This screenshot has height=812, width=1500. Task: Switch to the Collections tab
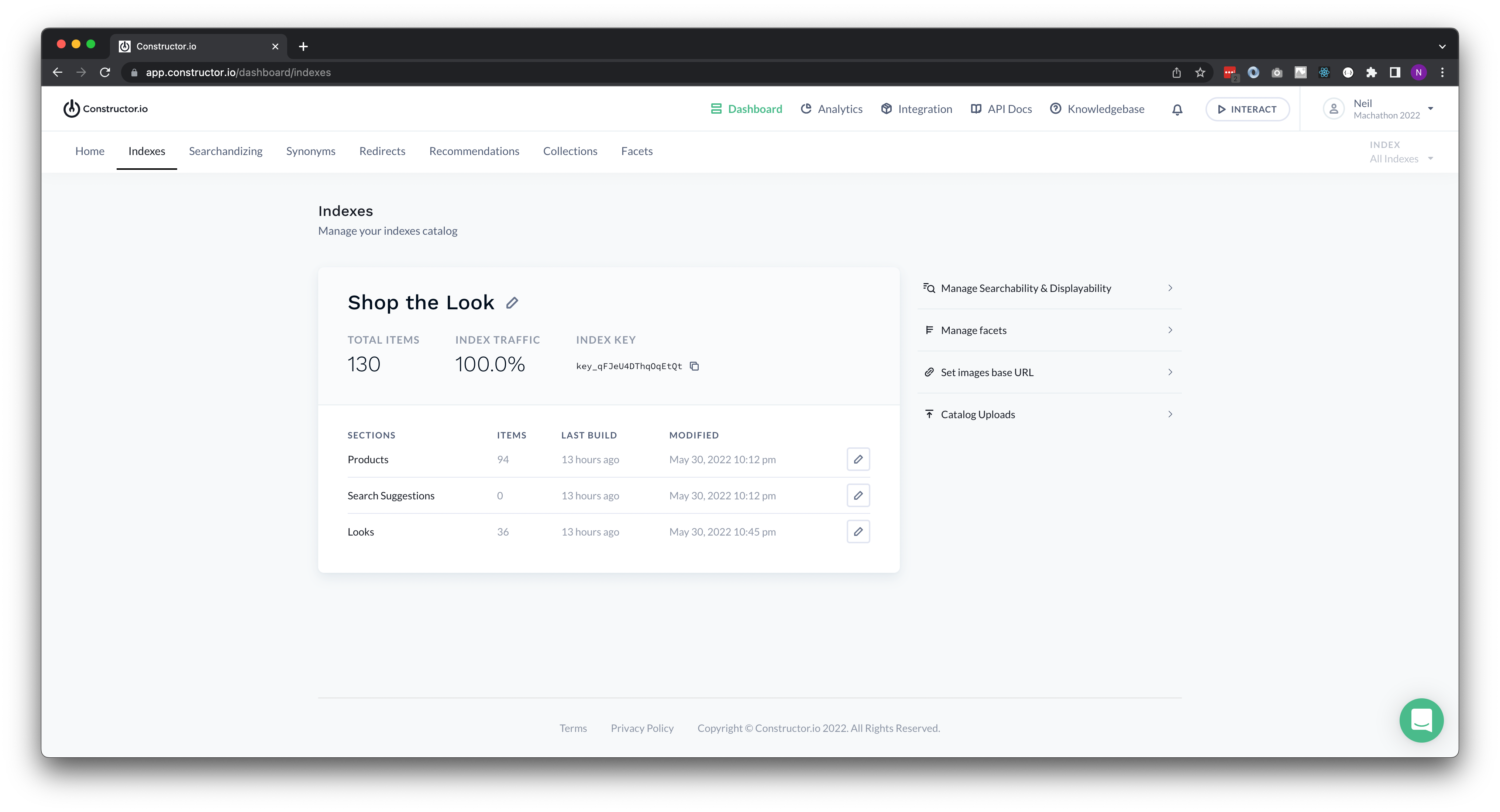(x=570, y=151)
